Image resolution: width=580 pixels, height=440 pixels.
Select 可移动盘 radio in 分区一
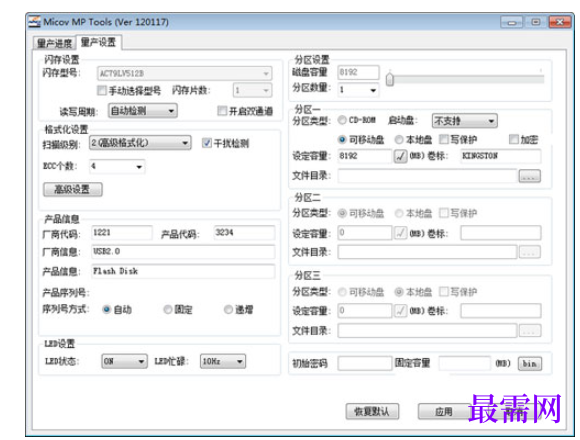(x=342, y=139)
